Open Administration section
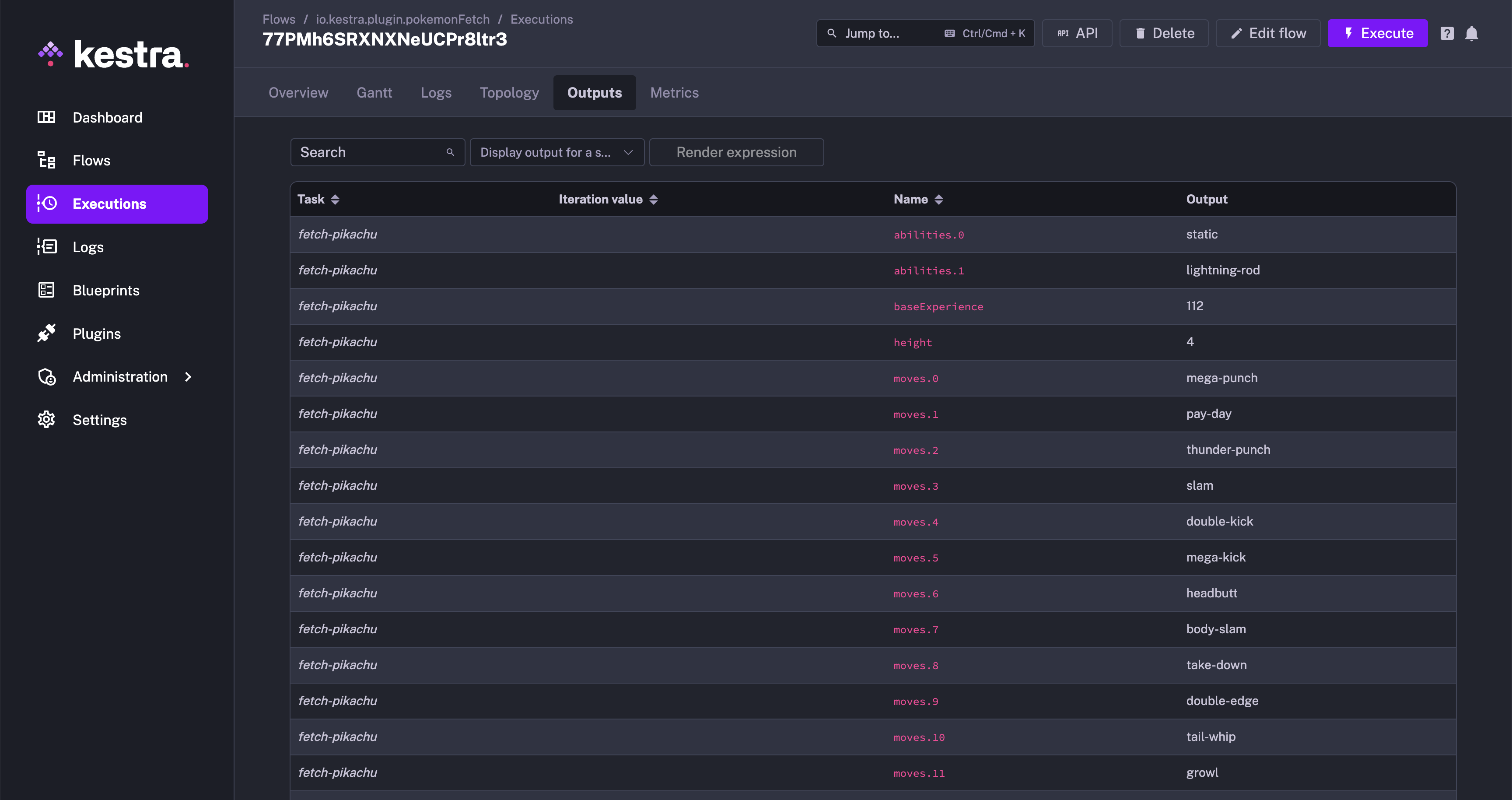1512x800 pixels. 120,376
